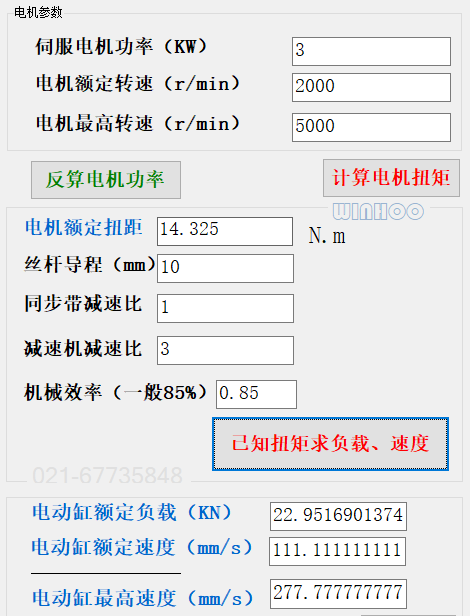Select the 同步带减速比 input field

click(225, 308)
